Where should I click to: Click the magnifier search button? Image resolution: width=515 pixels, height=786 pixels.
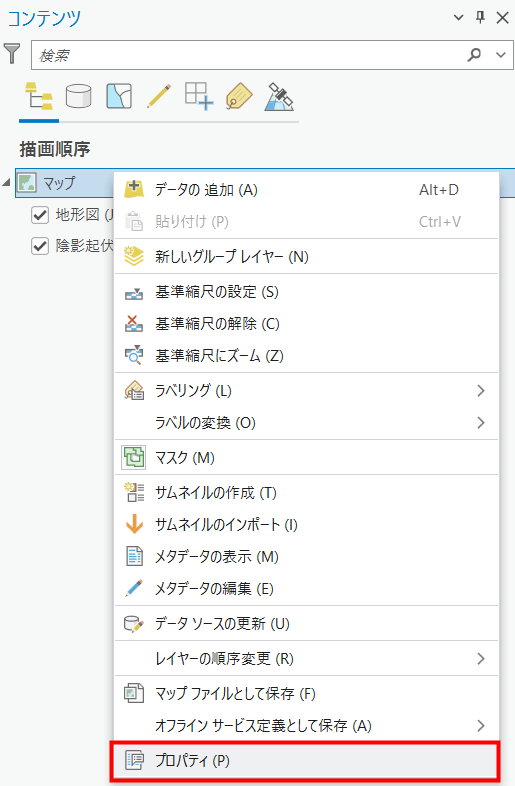pyautogui.click(x=474, y=54)
